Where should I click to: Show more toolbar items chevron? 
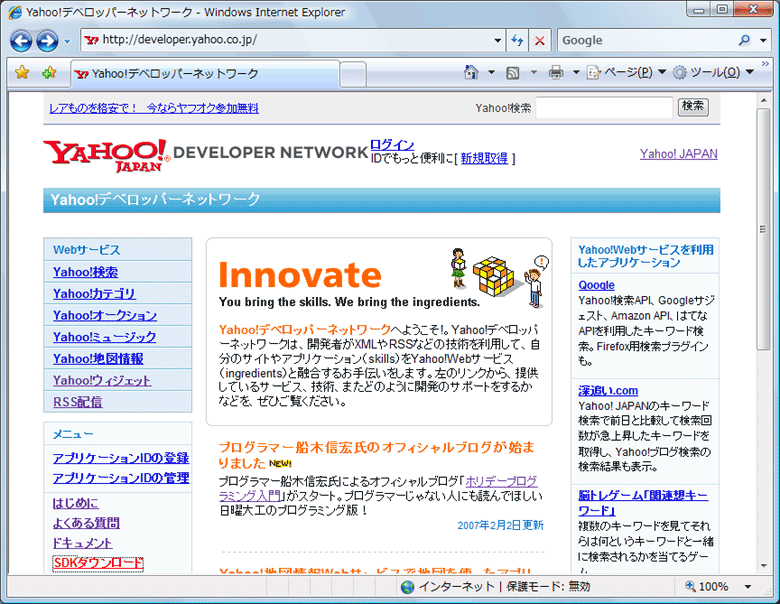click(765, 64)
